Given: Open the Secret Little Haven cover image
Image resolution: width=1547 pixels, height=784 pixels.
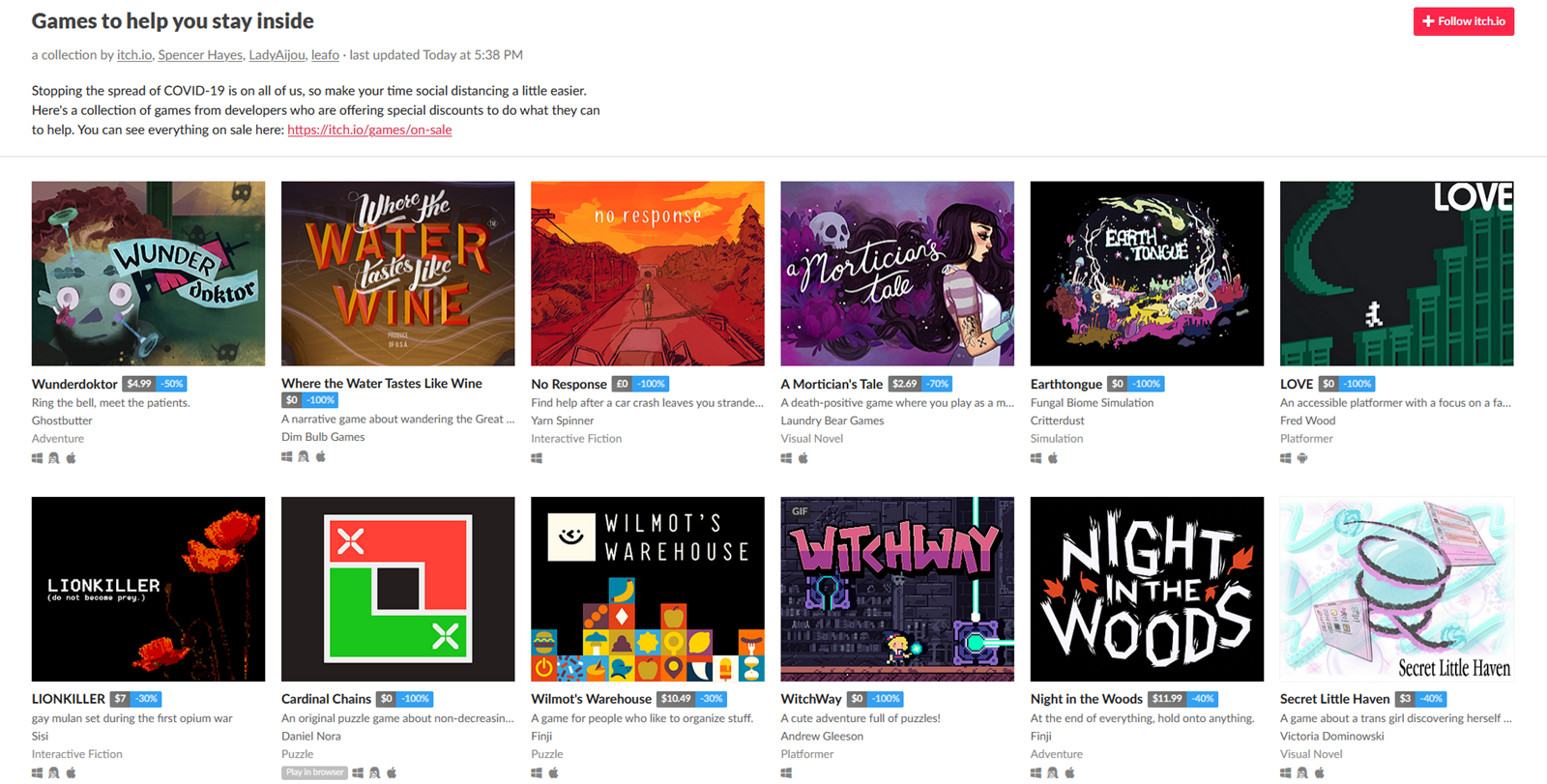Looking at the screenshot, I should [1396, 589].
